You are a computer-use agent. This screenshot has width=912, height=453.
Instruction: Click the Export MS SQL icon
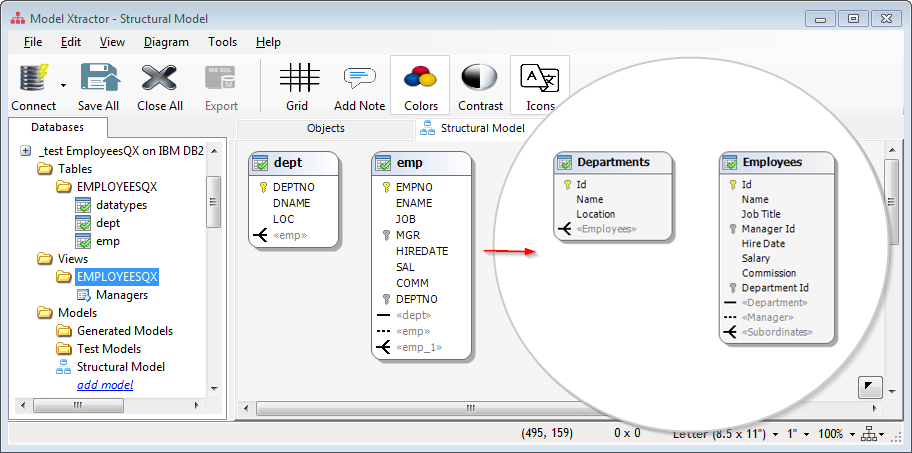[221, 79]
